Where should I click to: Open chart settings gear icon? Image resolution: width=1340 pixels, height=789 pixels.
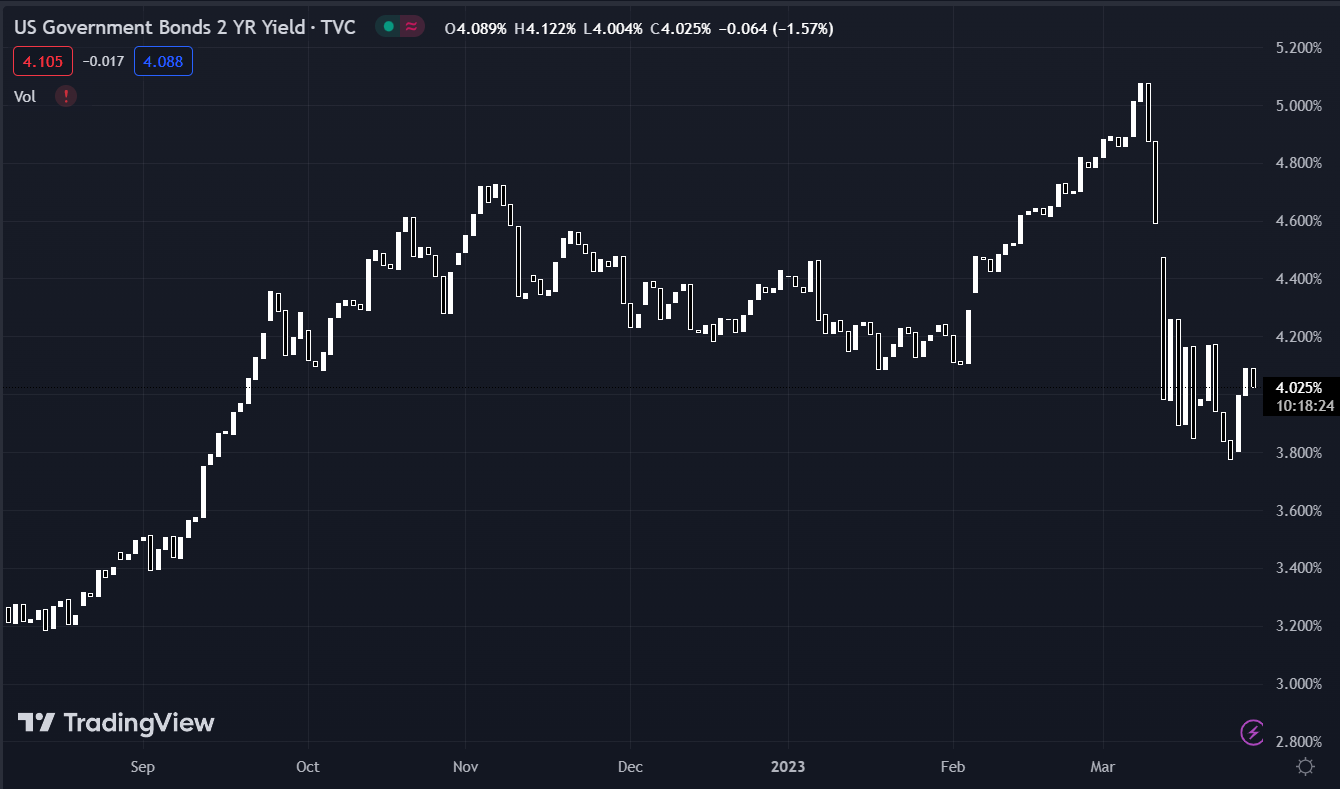point(1305,766)
